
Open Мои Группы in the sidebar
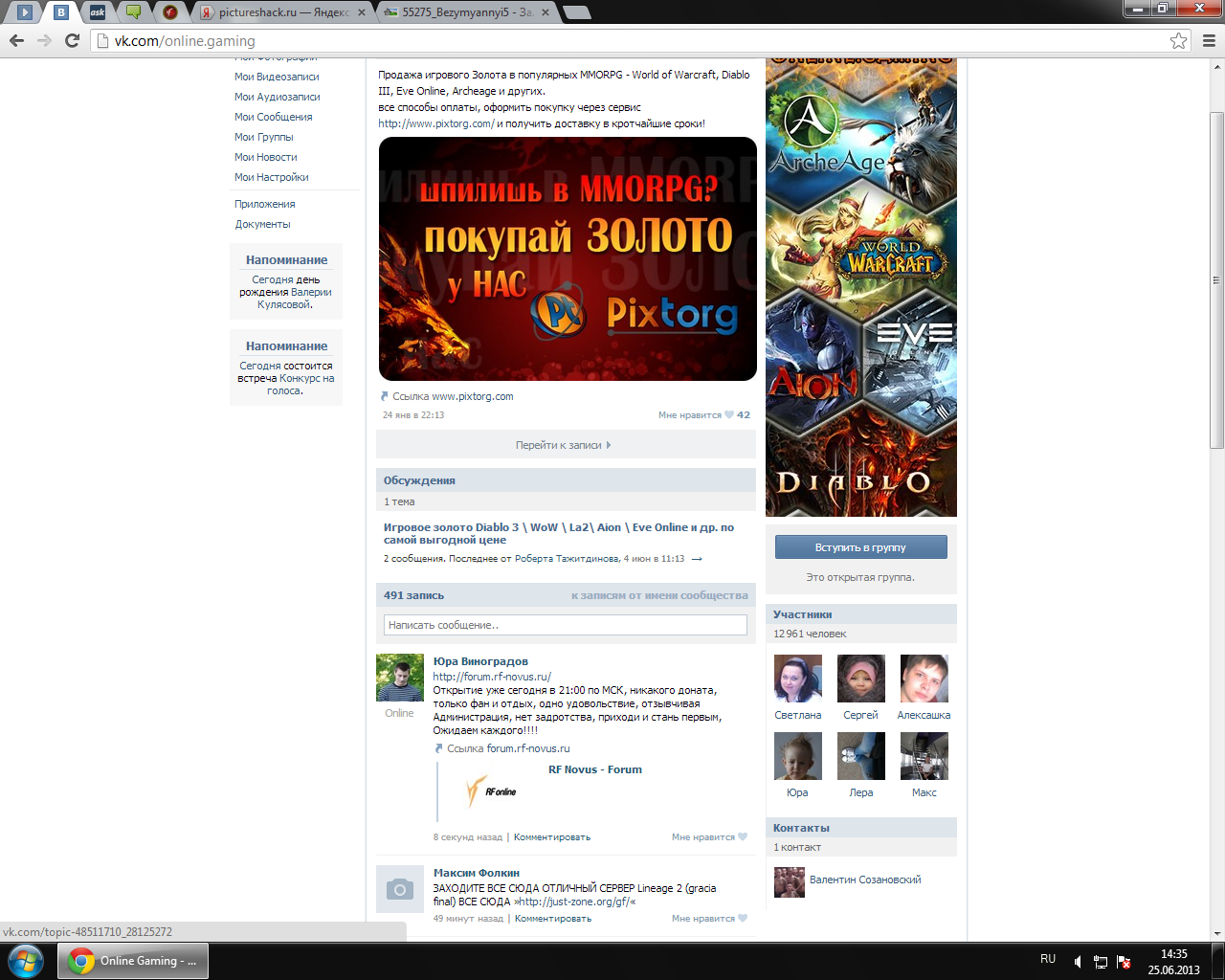pos(264,137)
